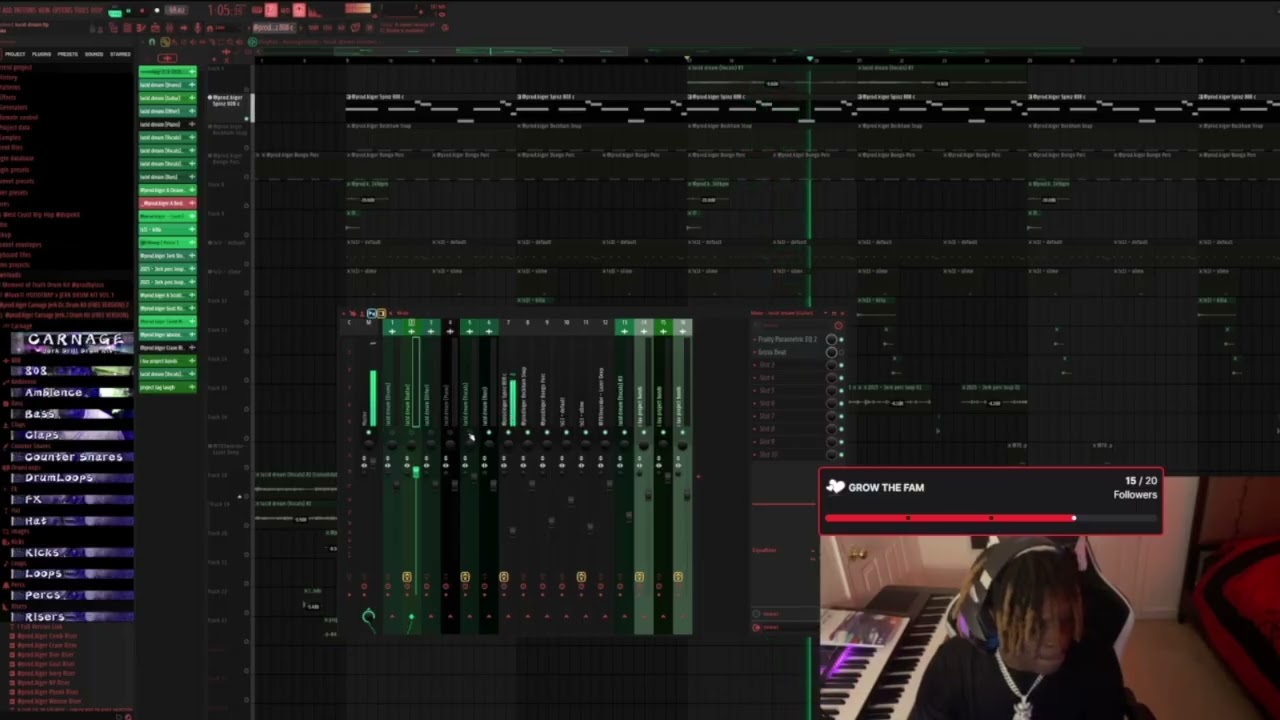
Task: Toggle mute LED on mixer track 10
Action: (x=566, y=432)
